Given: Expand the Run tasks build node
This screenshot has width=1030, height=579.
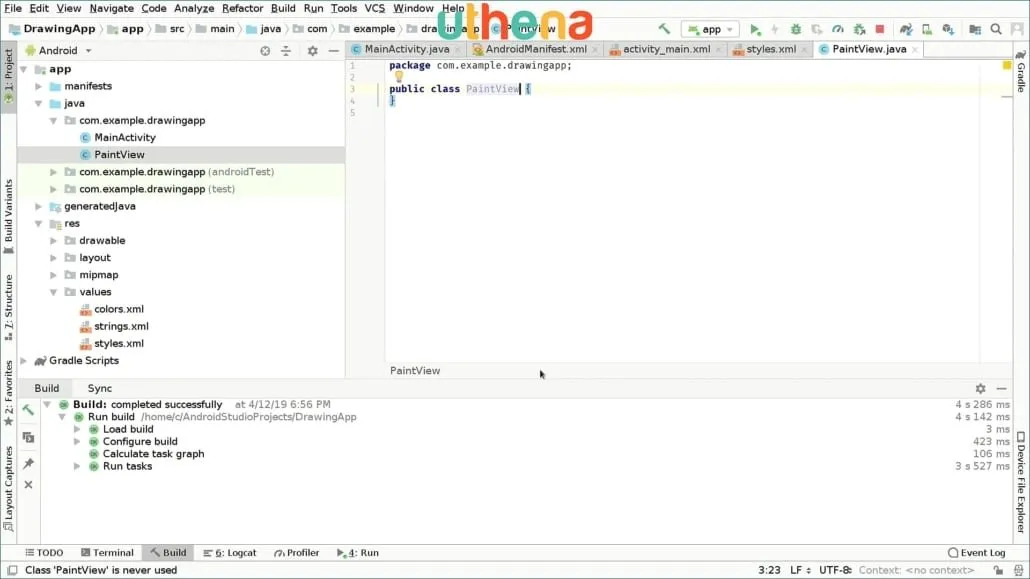Looking at the screenshot, I should 78,467.
